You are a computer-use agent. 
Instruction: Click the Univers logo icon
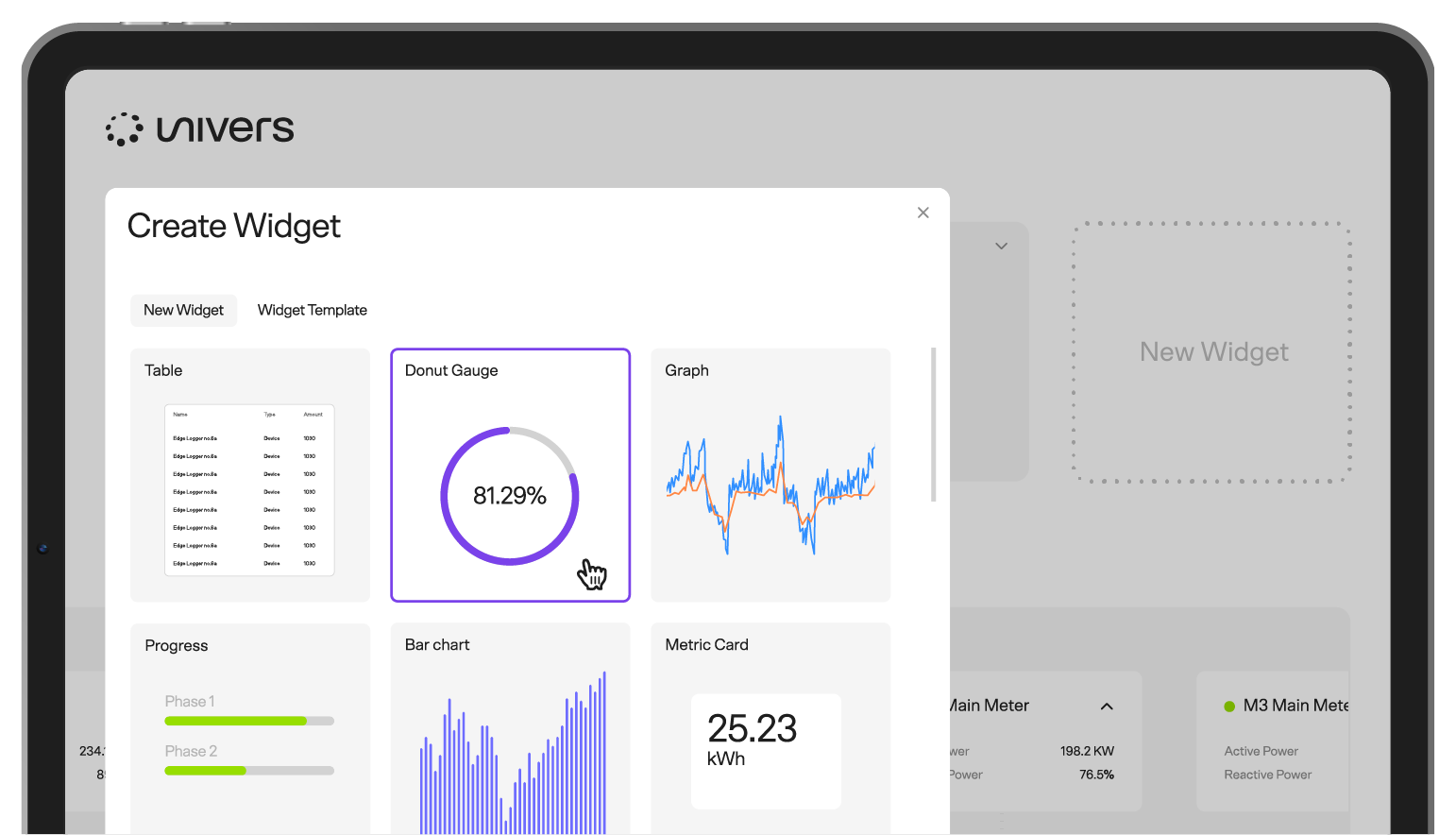(x=124, y=128)
